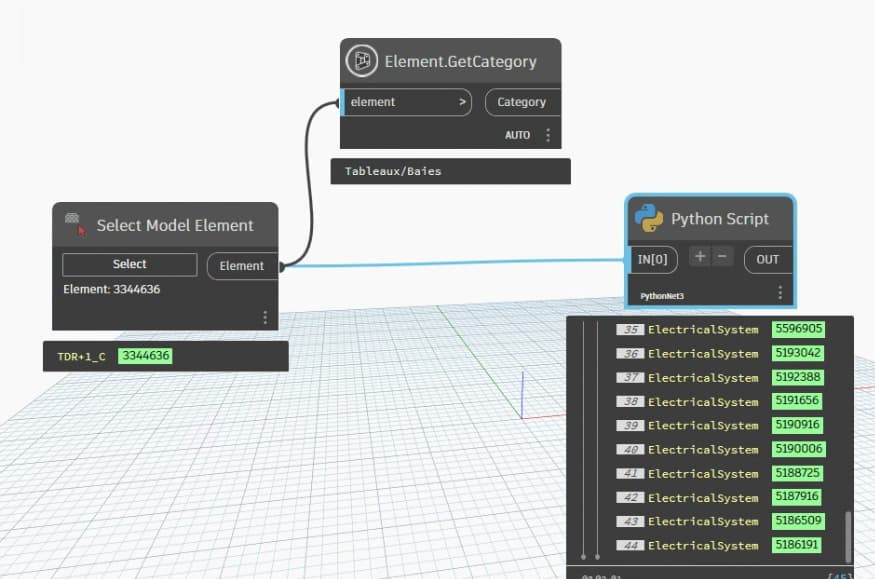Screen dimensions: 875x579
Task: Click the element input port
Action: 407,102
